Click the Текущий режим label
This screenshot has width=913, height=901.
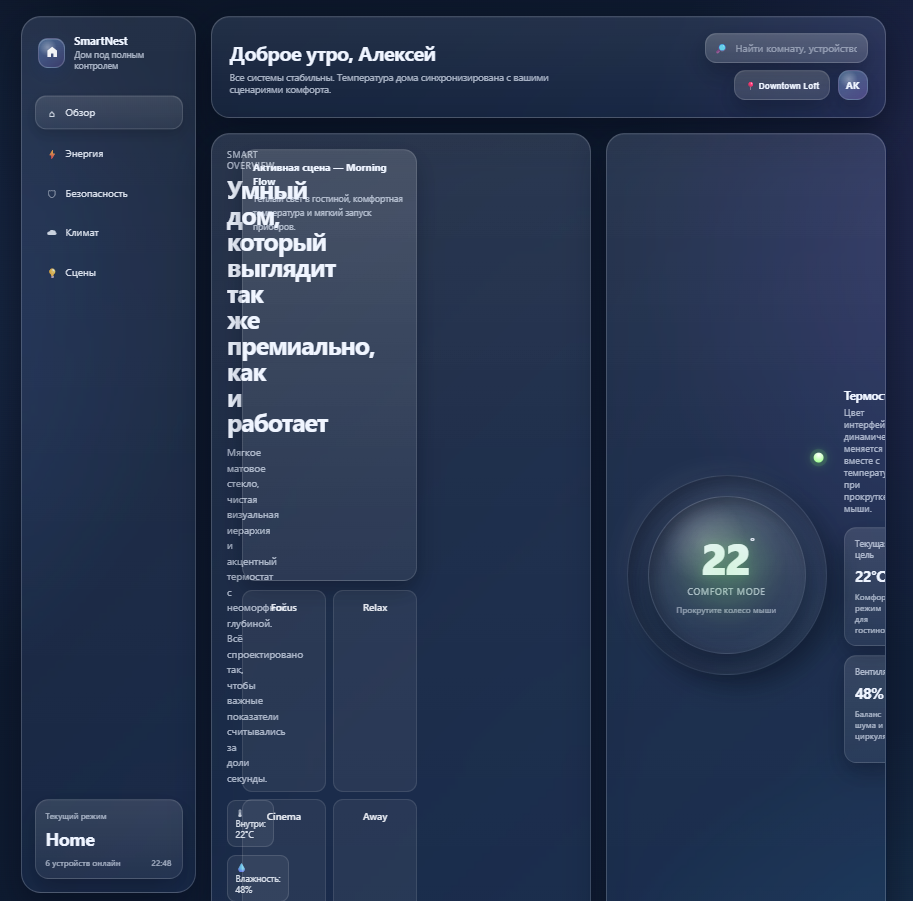pyautogui.click(x=76, y=817)
